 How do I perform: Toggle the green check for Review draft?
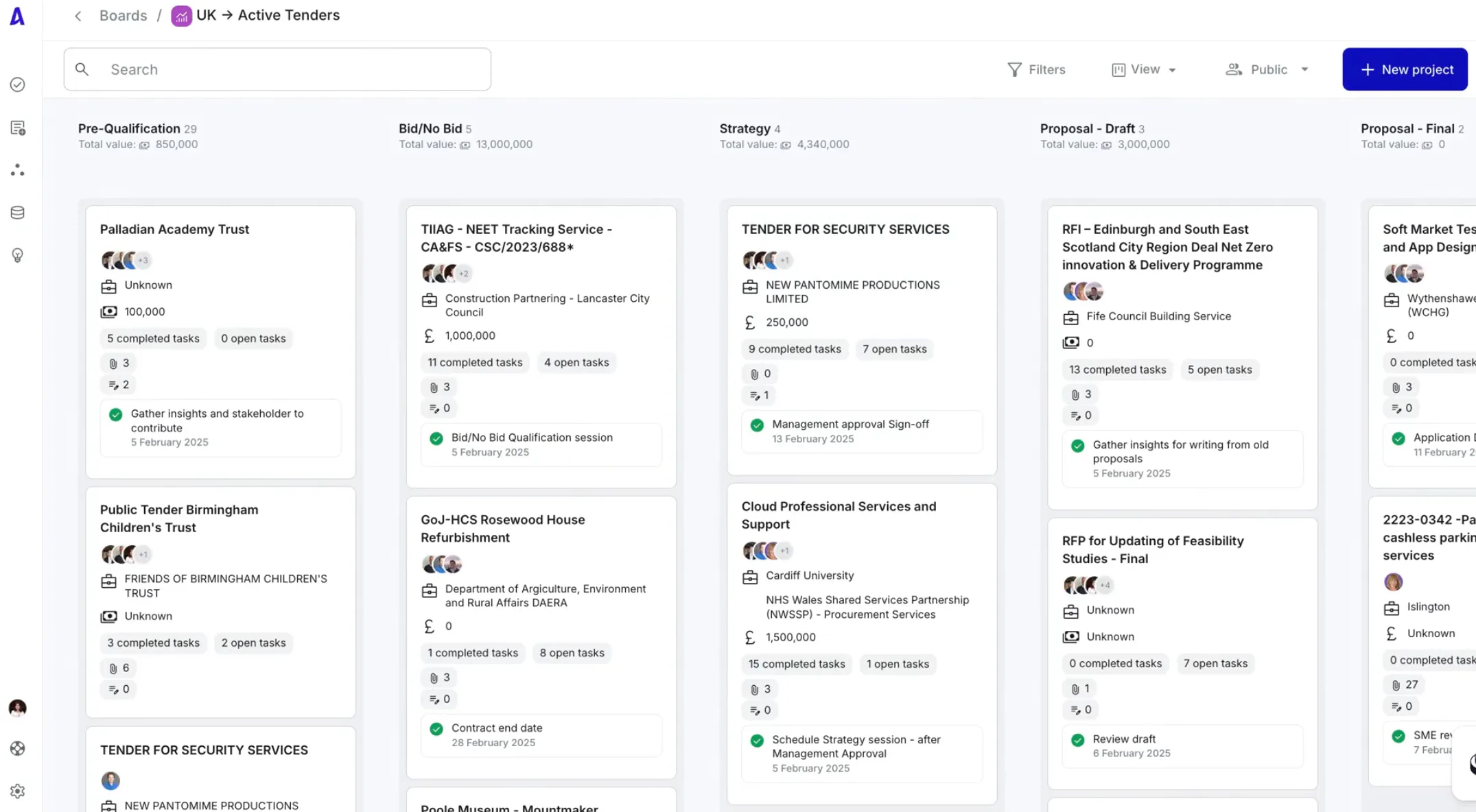coord(1077,740)
